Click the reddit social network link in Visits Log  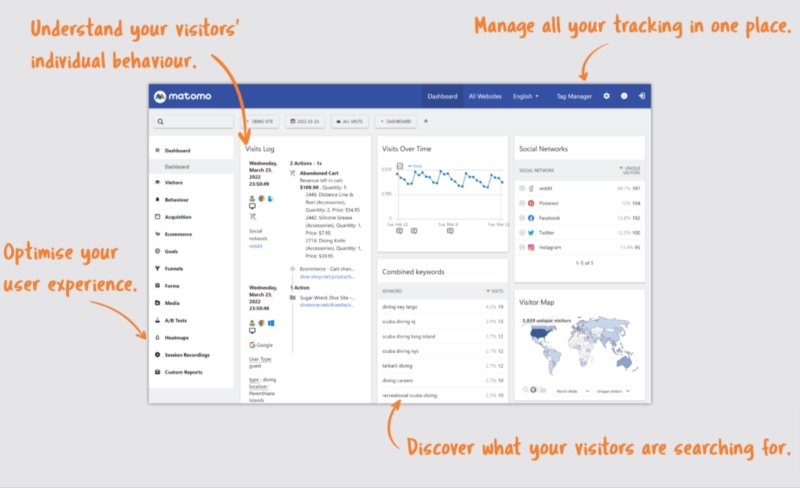(256, 246)
